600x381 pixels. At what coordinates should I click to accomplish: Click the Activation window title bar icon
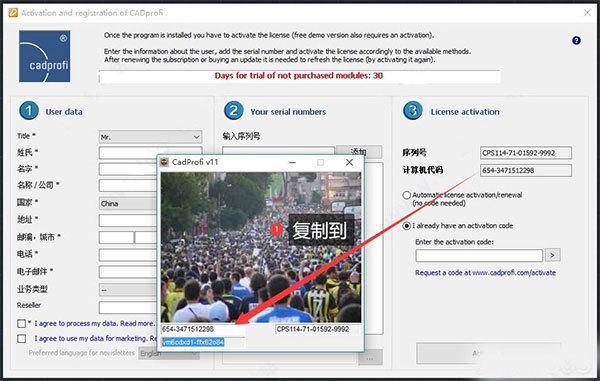point(13,13)
